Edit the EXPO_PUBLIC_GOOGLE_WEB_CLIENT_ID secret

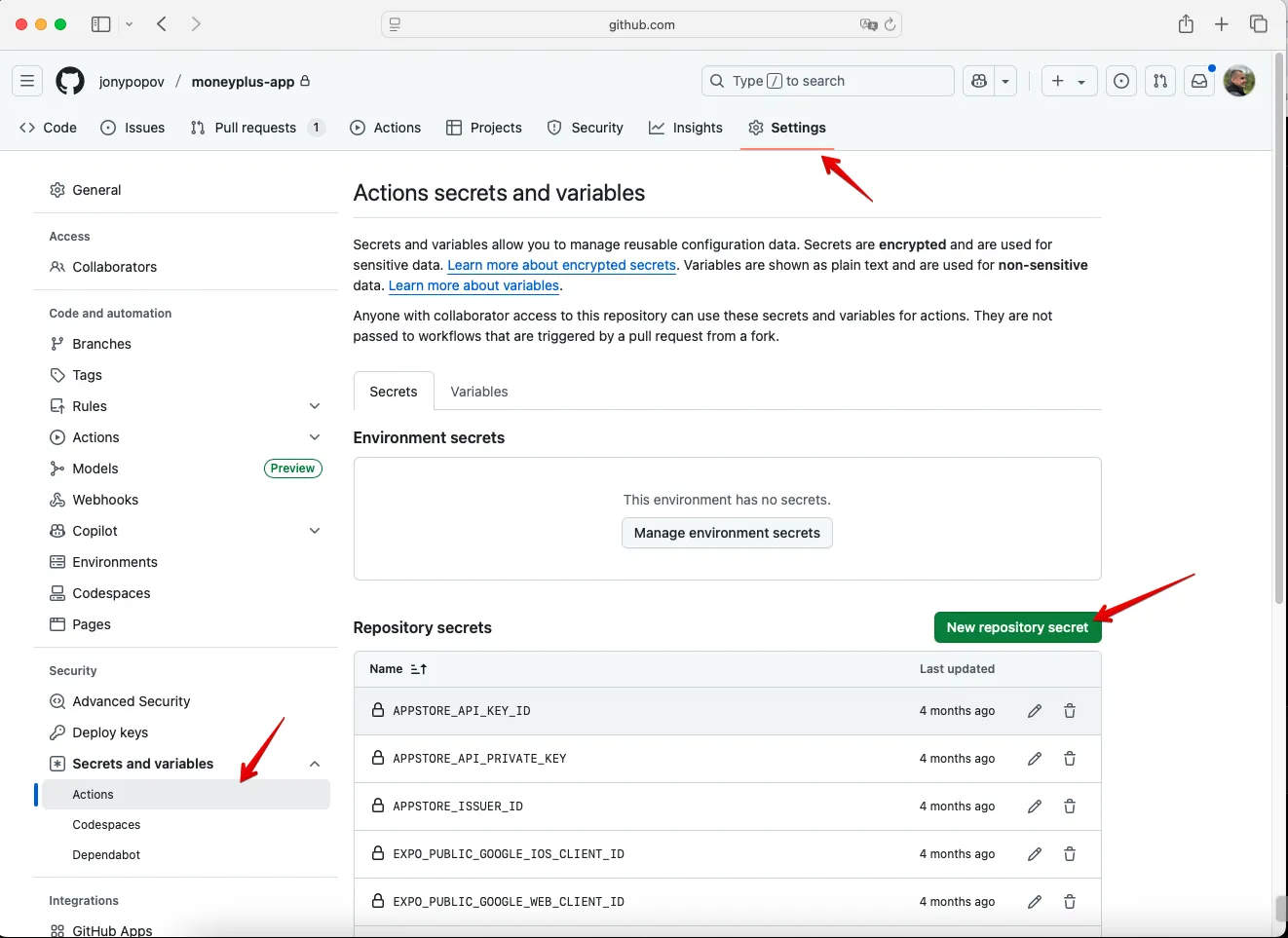pyautogui.click(x=1035, y=902)
